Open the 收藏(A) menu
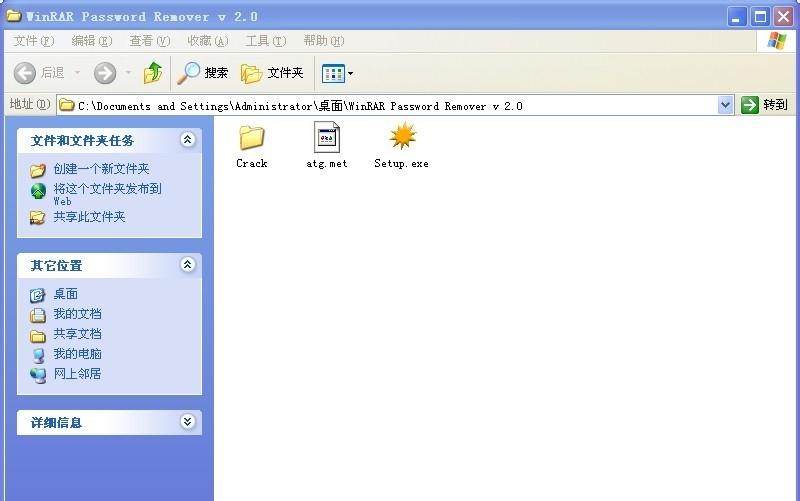This screenshot has width=800, height=501. [x=208, y=41]
